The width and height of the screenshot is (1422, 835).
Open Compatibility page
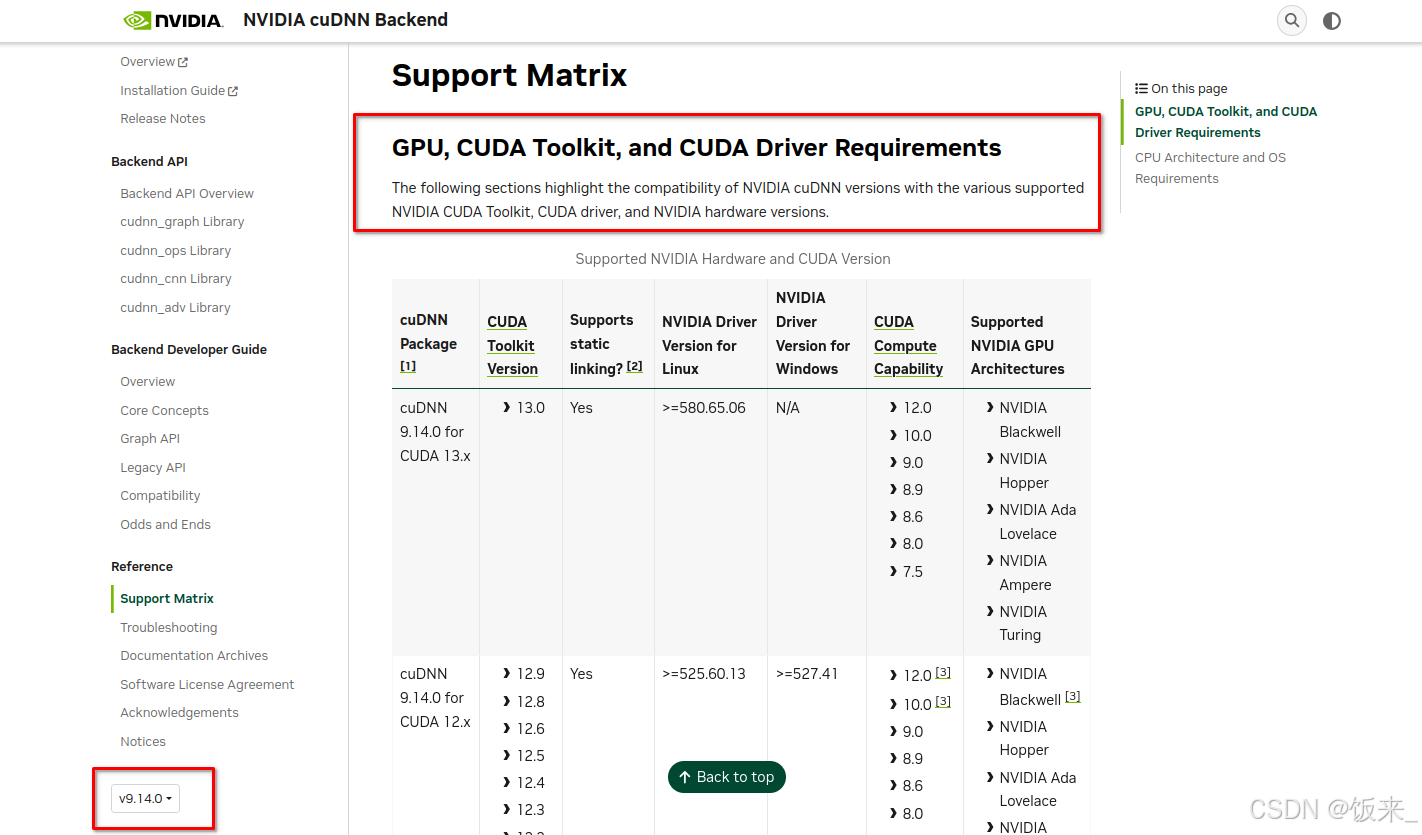160,496
